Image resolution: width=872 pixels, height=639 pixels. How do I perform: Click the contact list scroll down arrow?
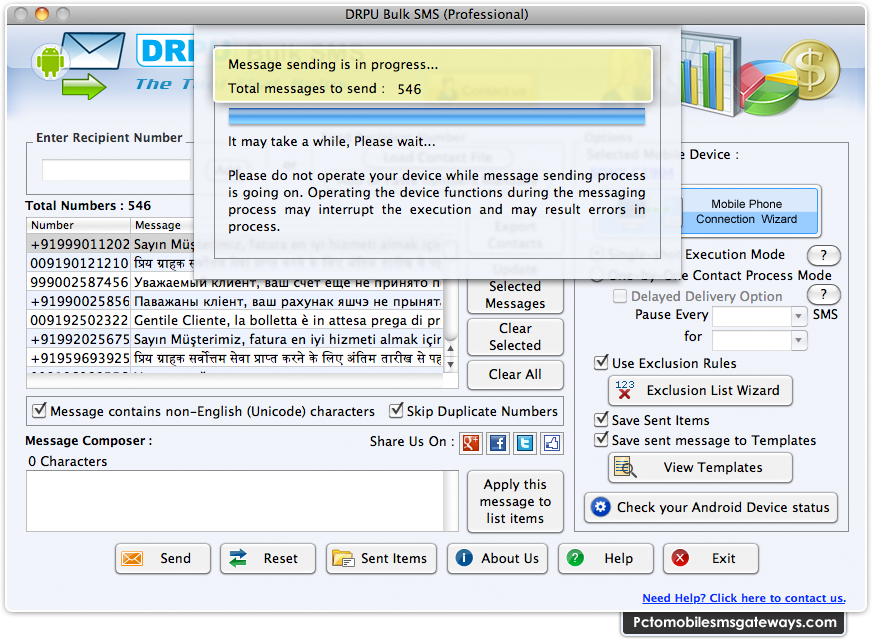point(450,364)
